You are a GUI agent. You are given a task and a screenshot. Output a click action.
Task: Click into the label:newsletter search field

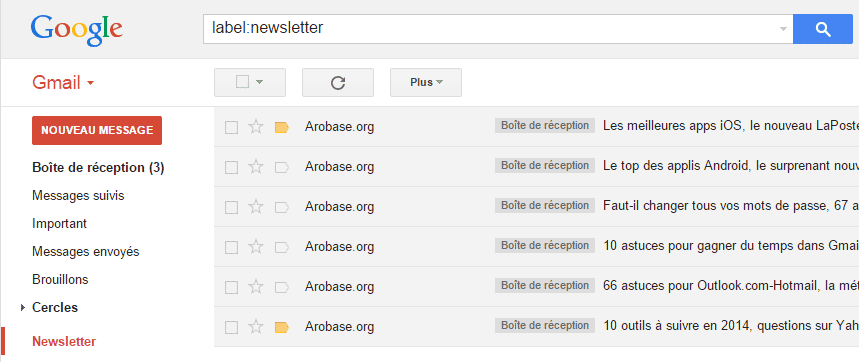(490, 28)
